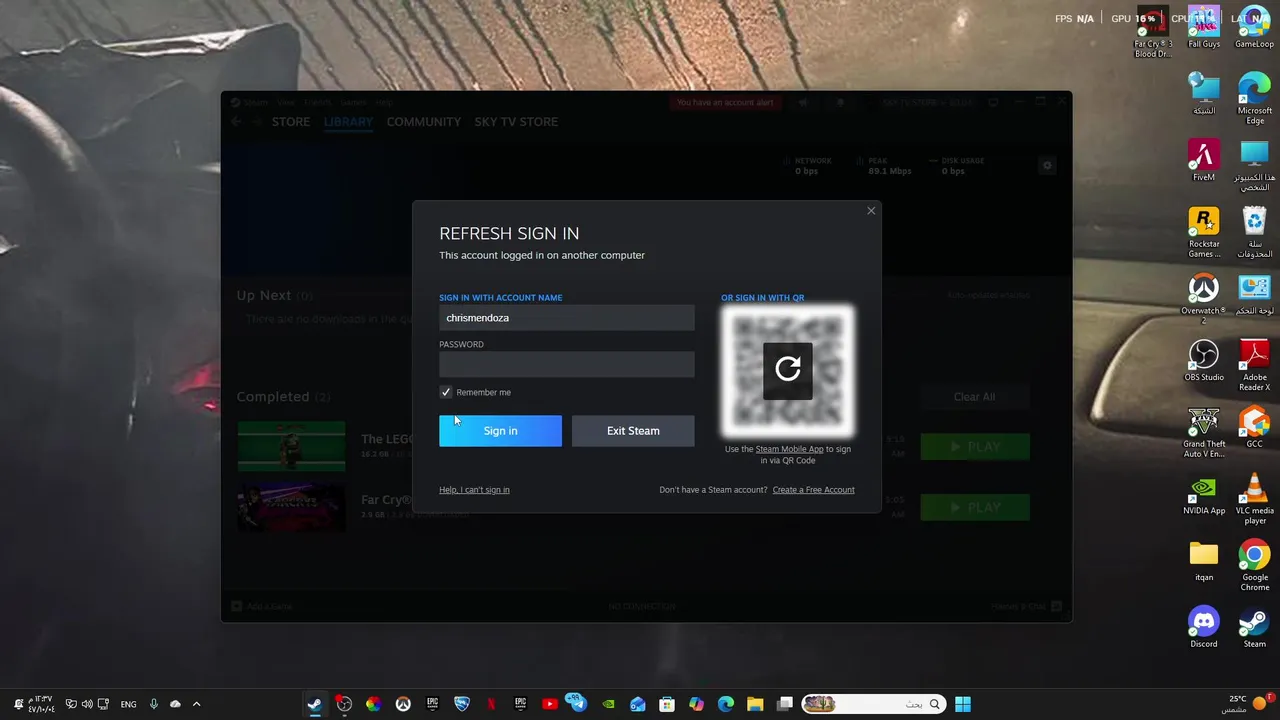Open OBS Studio desktop icon
The width and height of the screenshot is (1280, 720).
click(1204, 360)
